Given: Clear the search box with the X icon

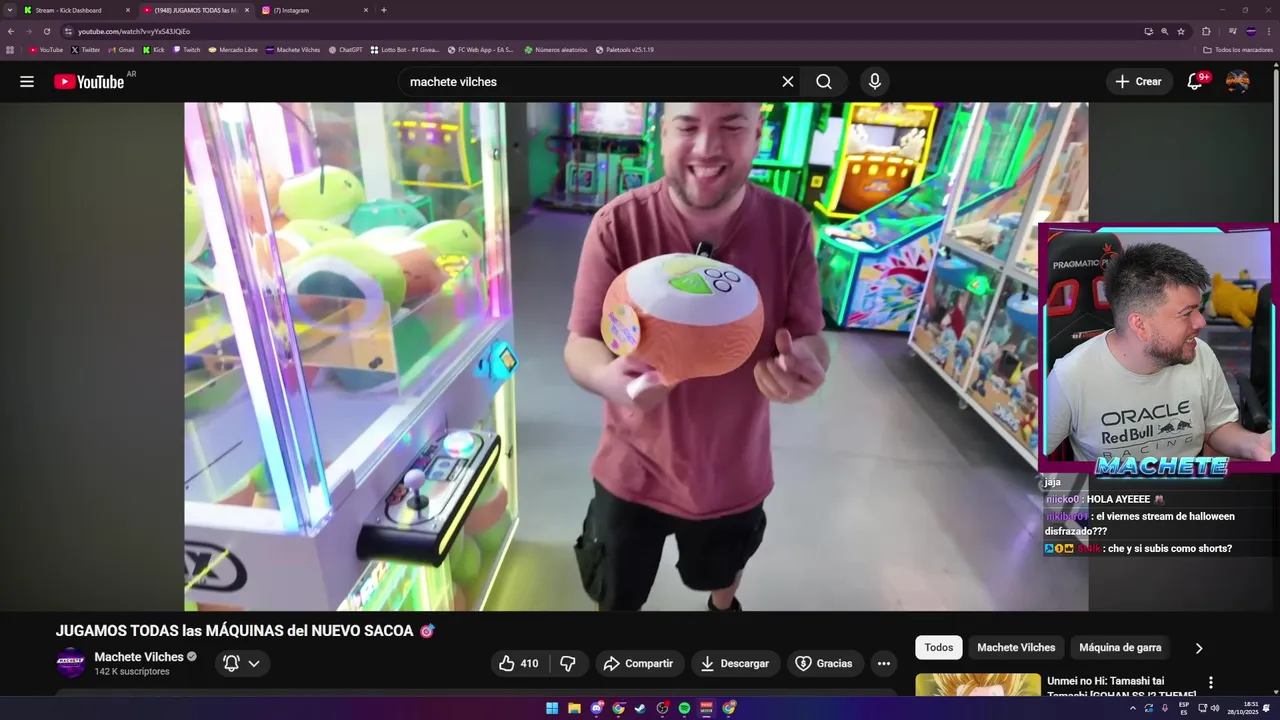Looking at the screenshot, I should click(x=788, y=82).
